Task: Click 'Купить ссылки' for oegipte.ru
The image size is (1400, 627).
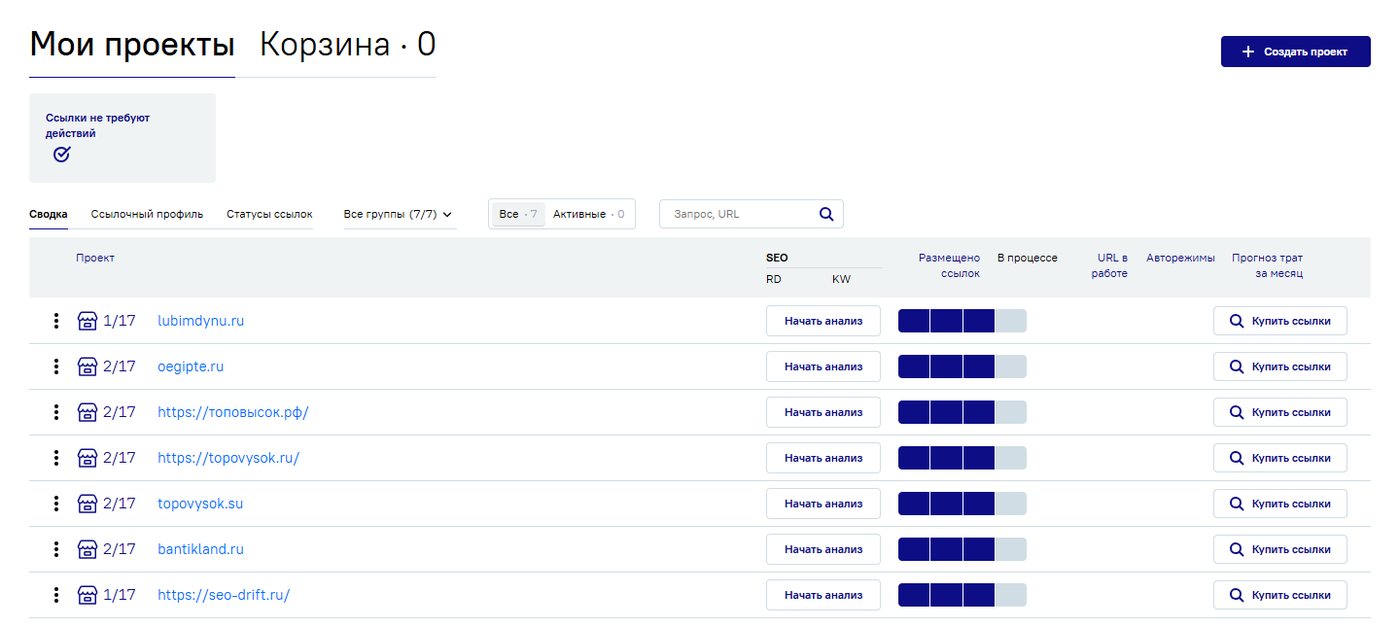Action: [1280, 367]
